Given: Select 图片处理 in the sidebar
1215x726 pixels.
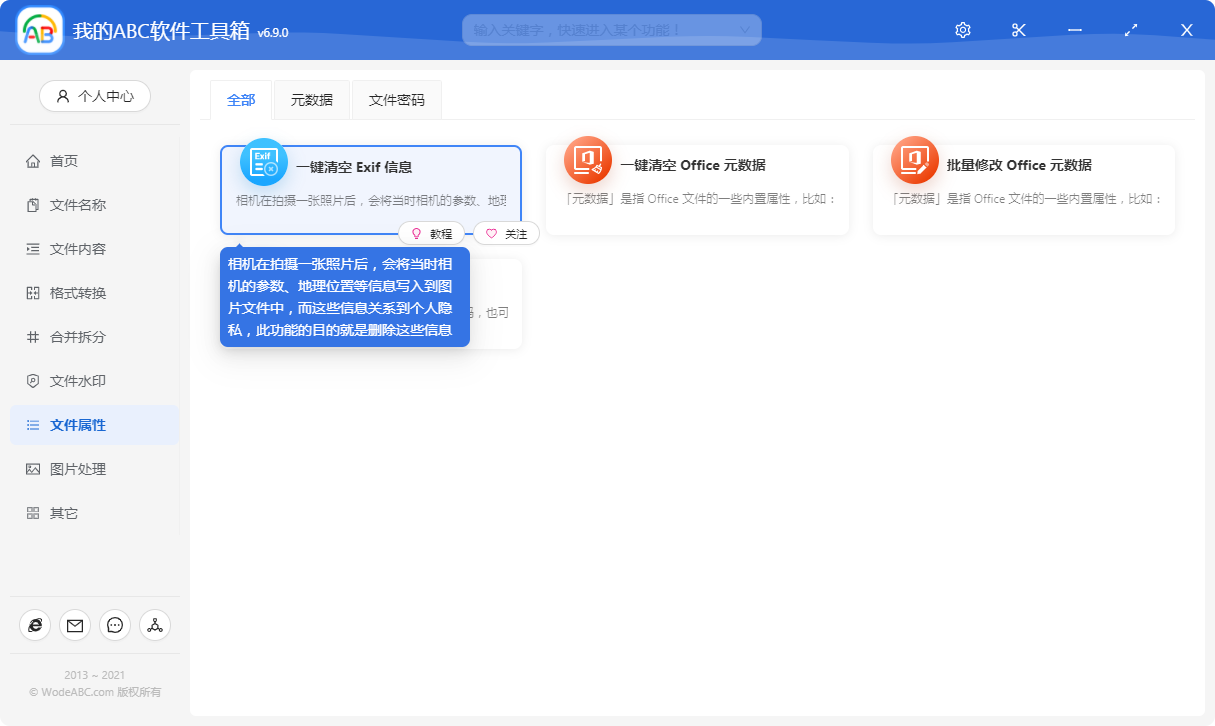Looking at the screenshot, I should coord(78,469).
